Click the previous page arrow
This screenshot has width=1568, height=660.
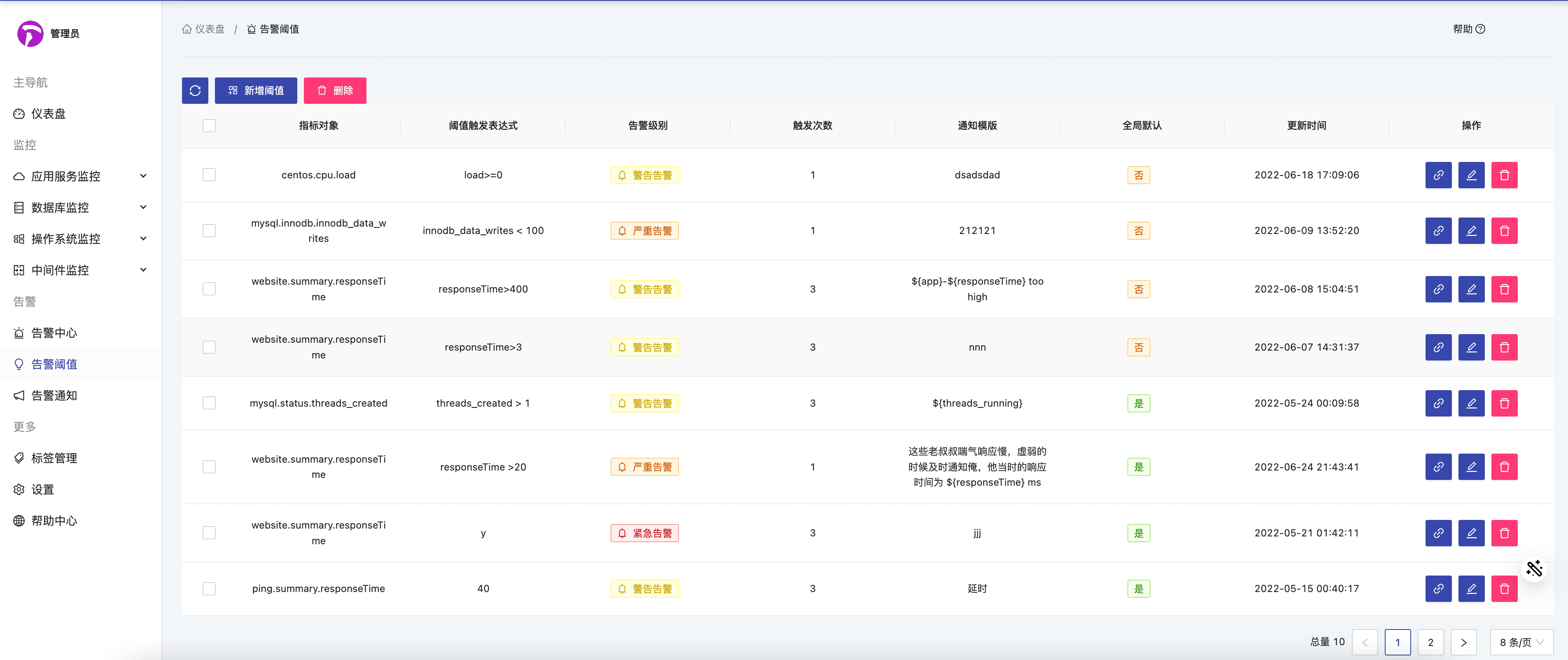pos(1365,642)
